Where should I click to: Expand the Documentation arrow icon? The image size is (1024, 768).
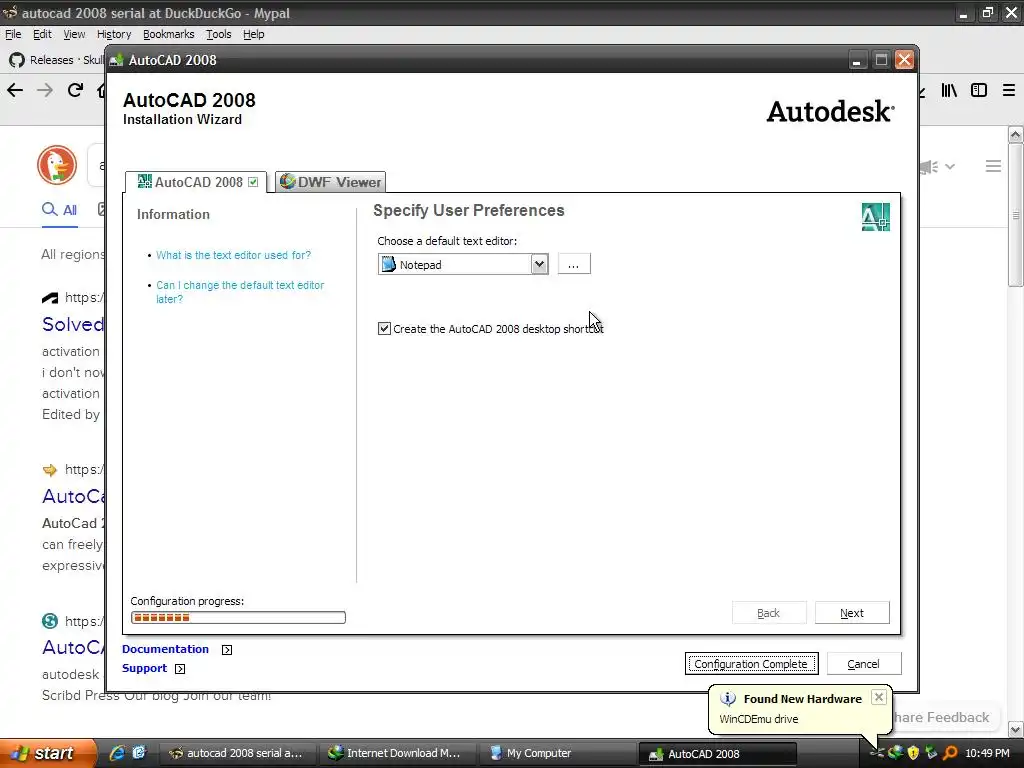(x=227, y=650)
